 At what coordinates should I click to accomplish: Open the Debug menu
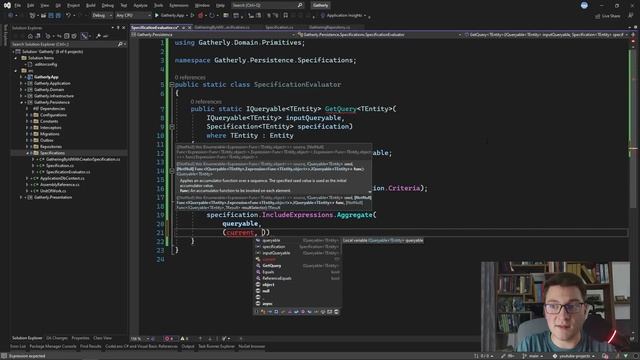click(108, 5)
